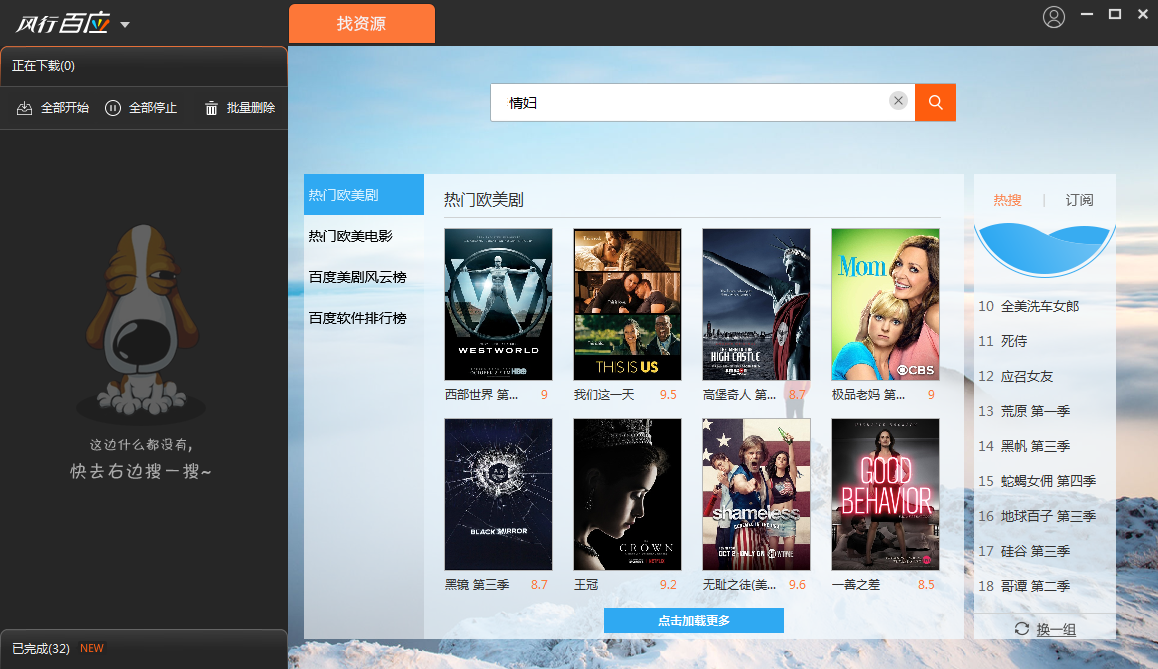1158x669 pixels.
Task: Click the 黑镜 第三季 title
Action: [x=477, y=585]
